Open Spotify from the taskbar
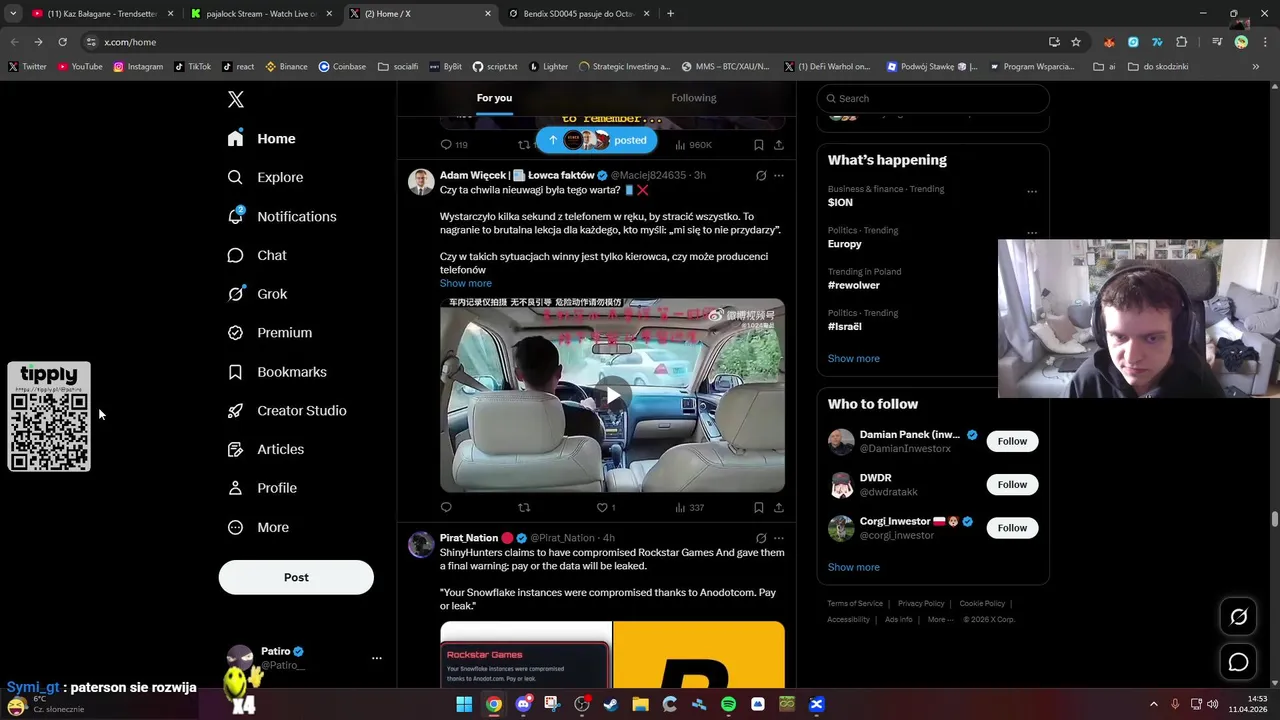This screenshot has width=1280, height=720. (x=728, y=704)
